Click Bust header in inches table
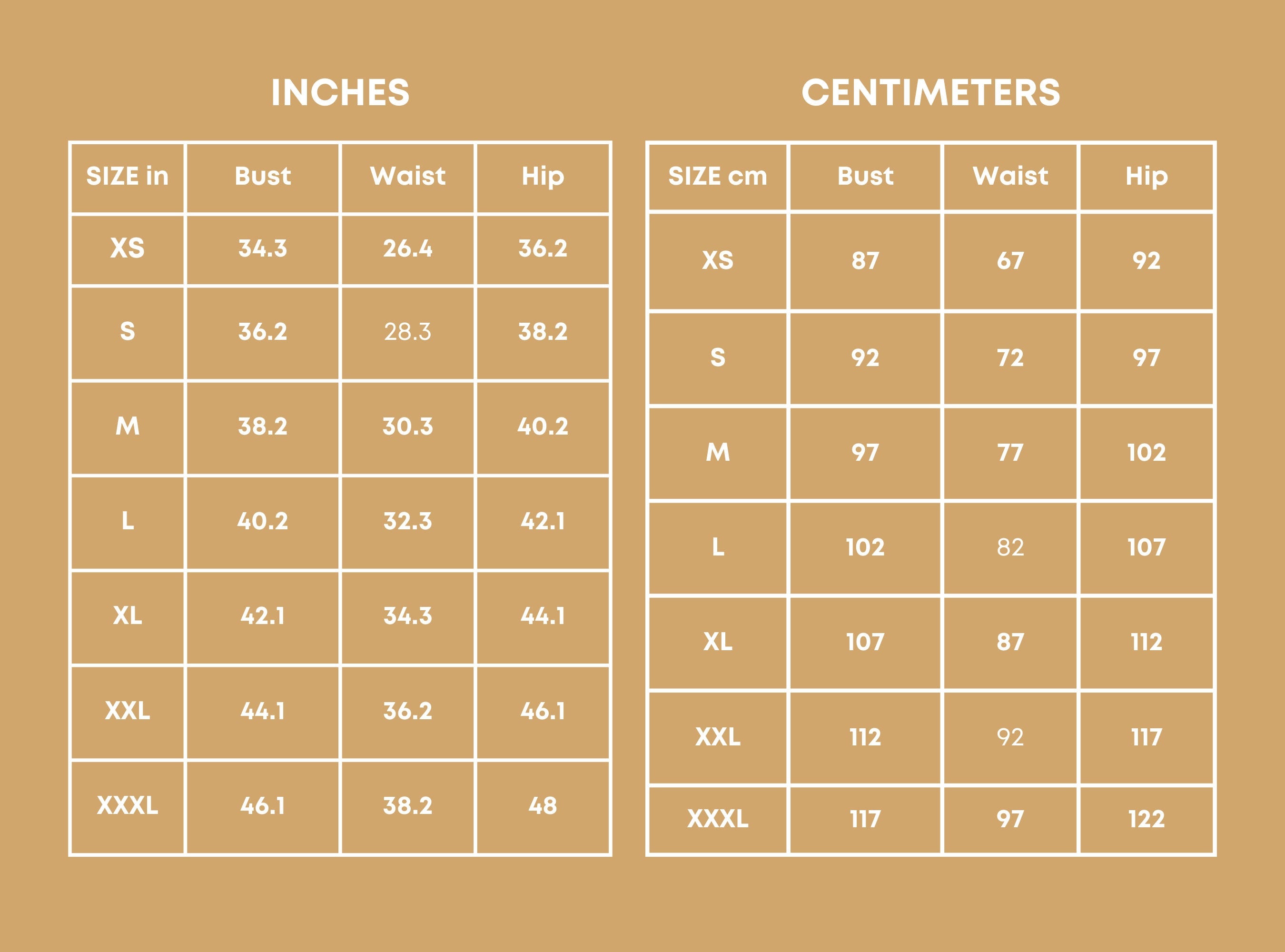Screen dimensions: 1285x952 pos(263,176)
